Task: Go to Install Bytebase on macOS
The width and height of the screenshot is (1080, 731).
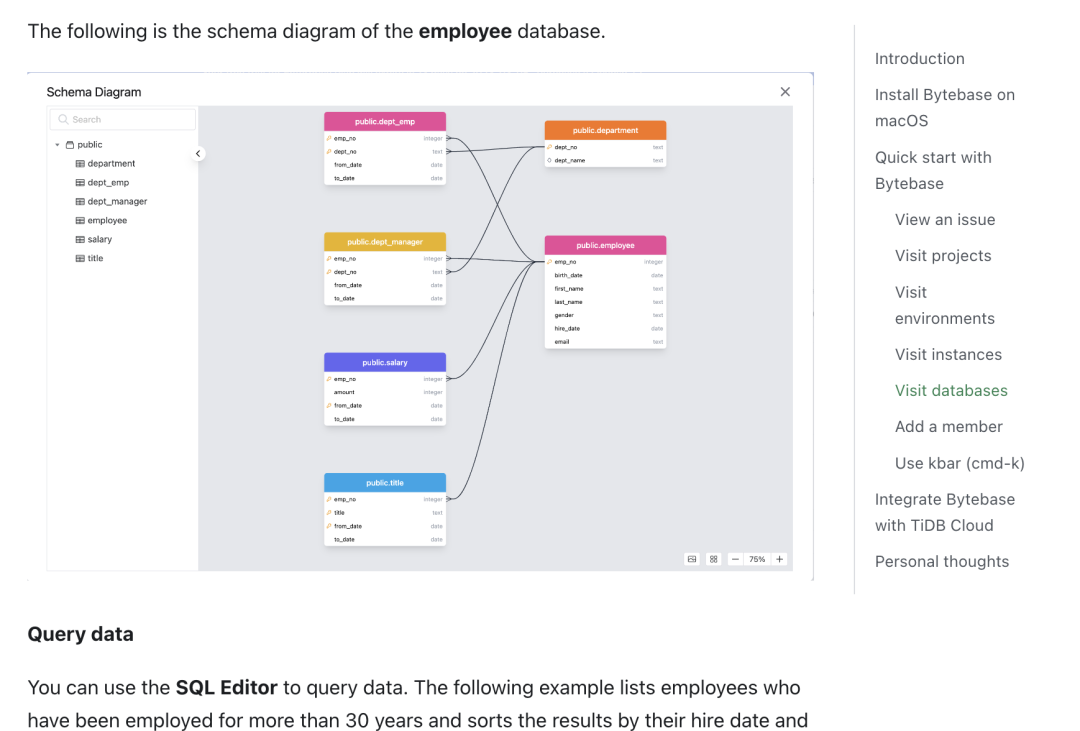Action: [945, 107]
